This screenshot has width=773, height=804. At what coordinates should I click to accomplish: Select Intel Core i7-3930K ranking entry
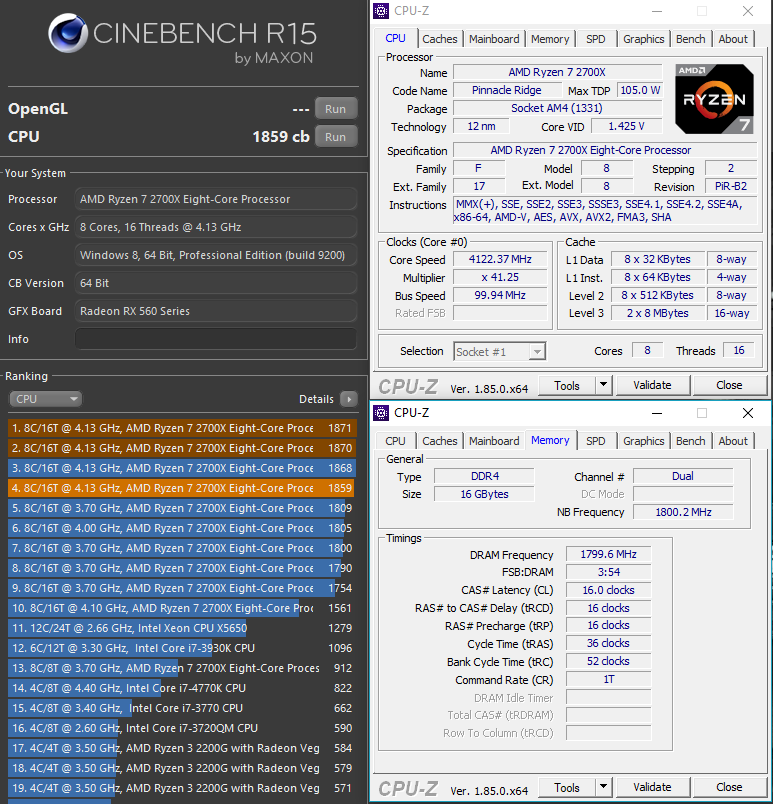[182, 648]
